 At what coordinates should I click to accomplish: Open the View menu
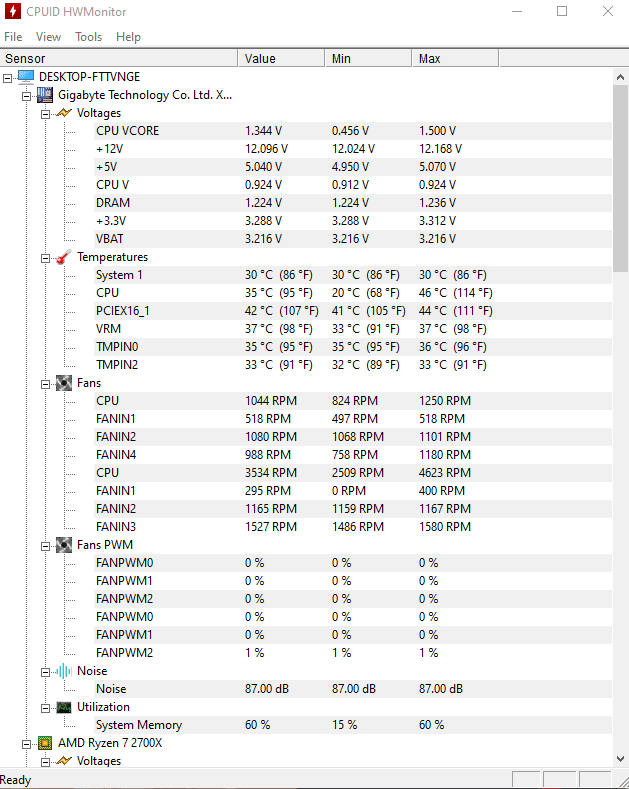pyautogui.click(x=48, y=37)
